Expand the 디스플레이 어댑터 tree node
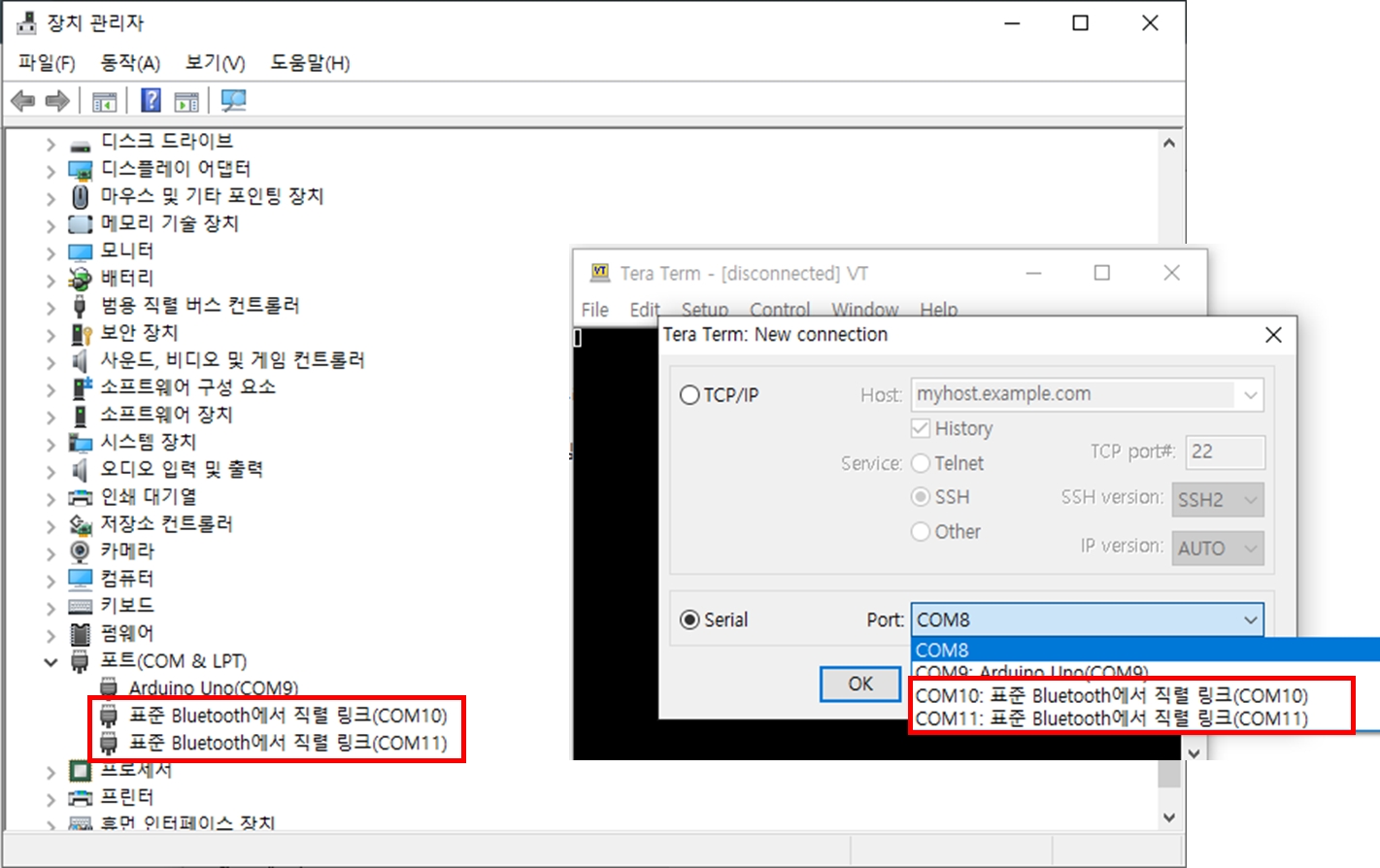1380x868 pixels. [x=50, y=170]
